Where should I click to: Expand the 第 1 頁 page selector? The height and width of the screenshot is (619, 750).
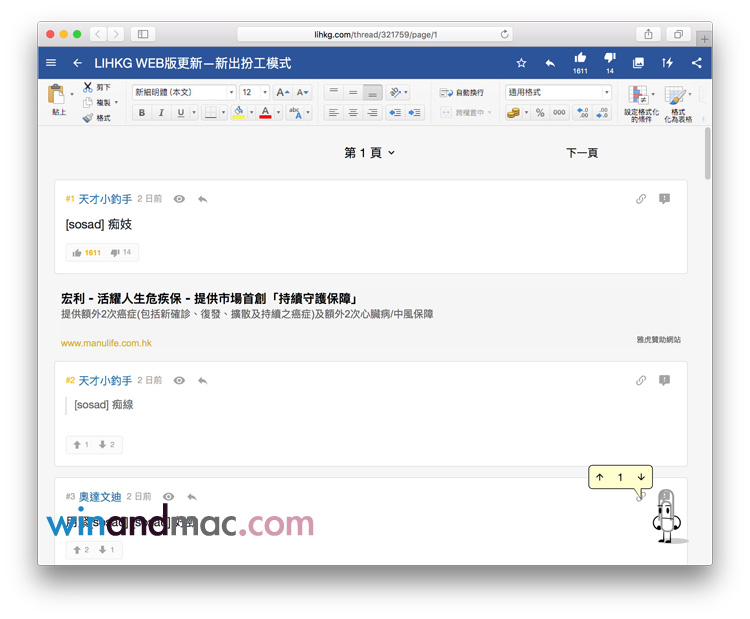tap(369, 153)
